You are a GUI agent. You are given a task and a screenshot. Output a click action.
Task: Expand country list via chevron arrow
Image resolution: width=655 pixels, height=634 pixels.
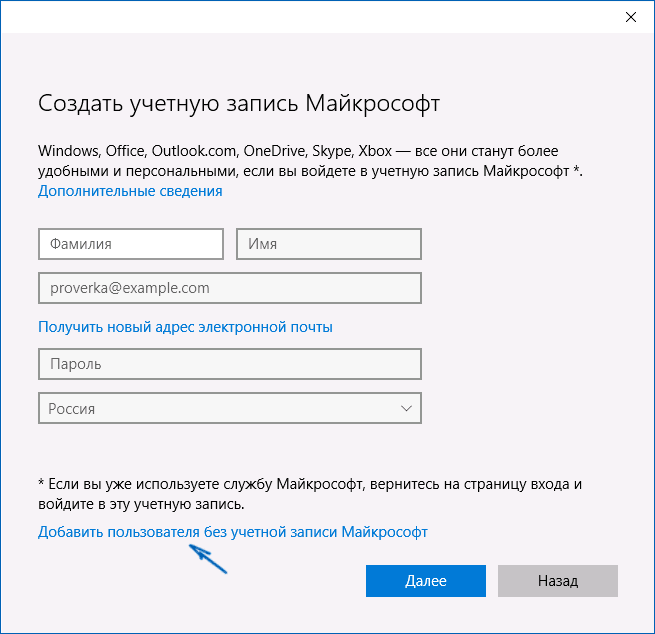click(x=406, y=408)
